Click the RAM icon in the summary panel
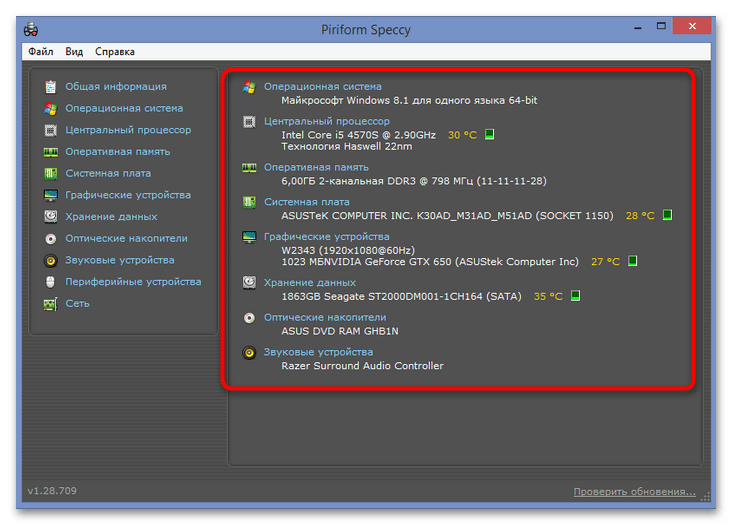 (249, 168)
